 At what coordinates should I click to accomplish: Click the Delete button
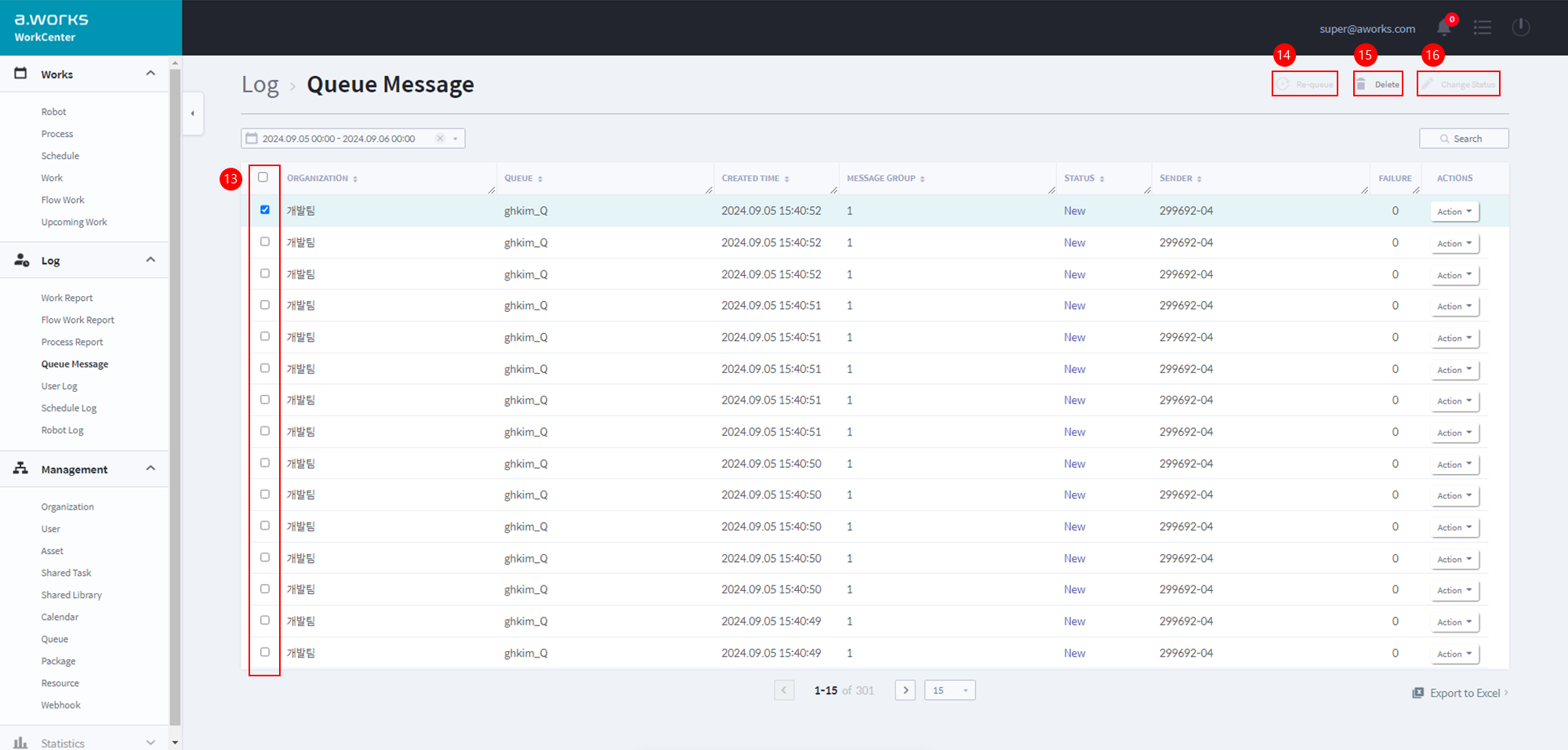pyautogui.click(x=1378, y=84)
